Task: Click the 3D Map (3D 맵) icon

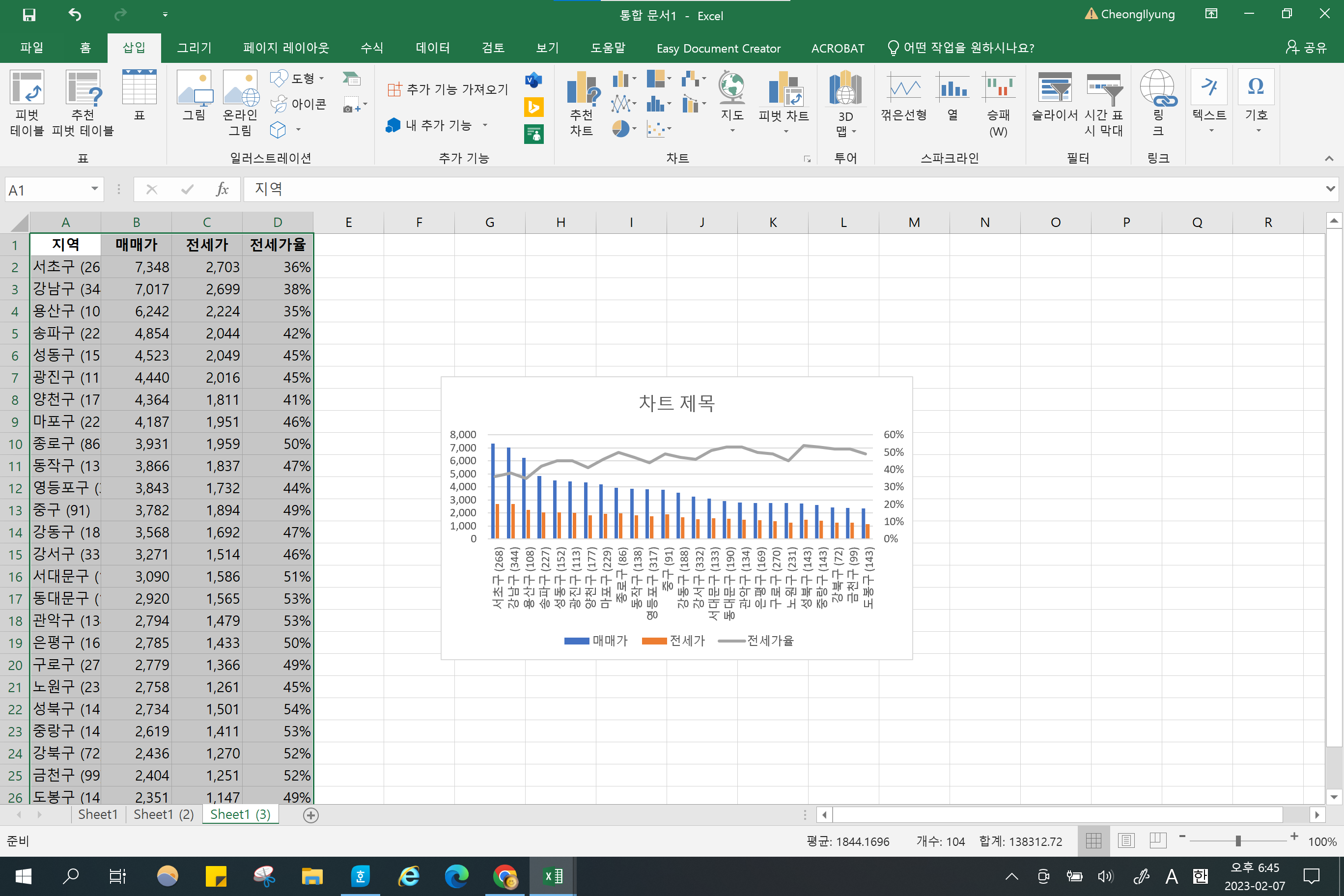Action: click(x=844, y=102)
